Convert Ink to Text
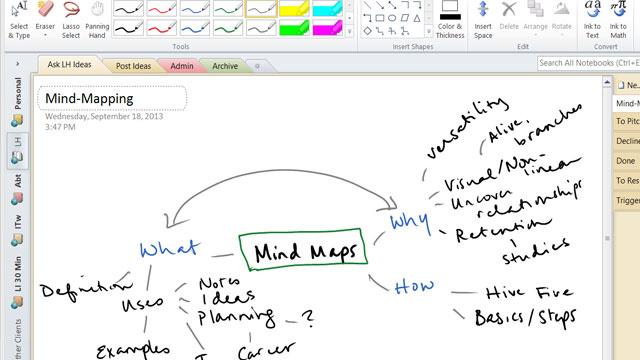This screenshot has width=640, height=360. (x=592, y=20)
